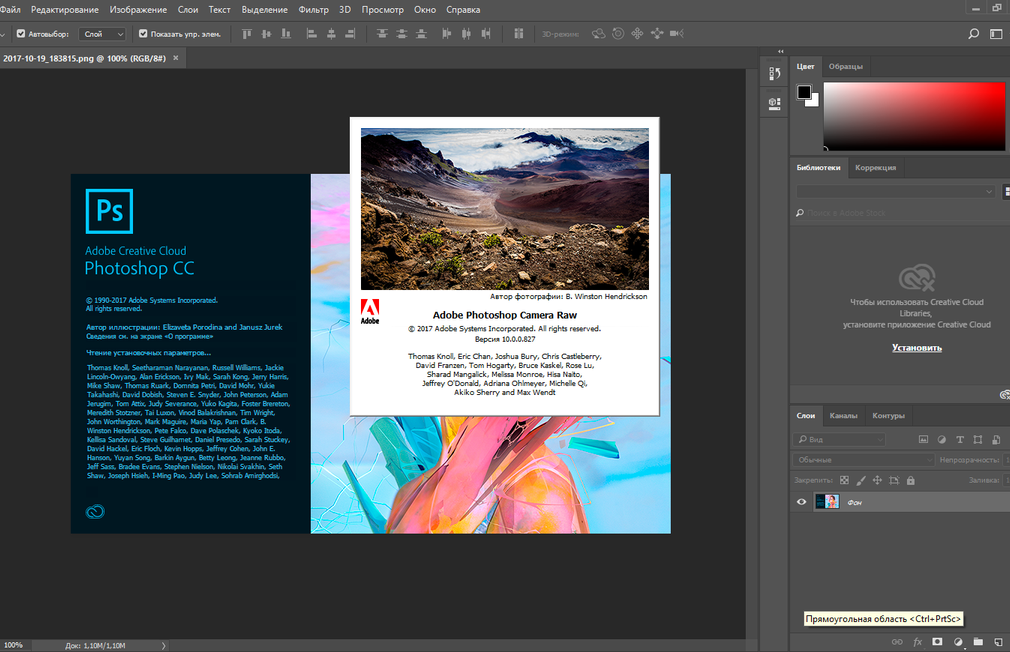This screenshot has height=652, width=1010.
Task: Open the Фильтр menu
Action: 313,10
